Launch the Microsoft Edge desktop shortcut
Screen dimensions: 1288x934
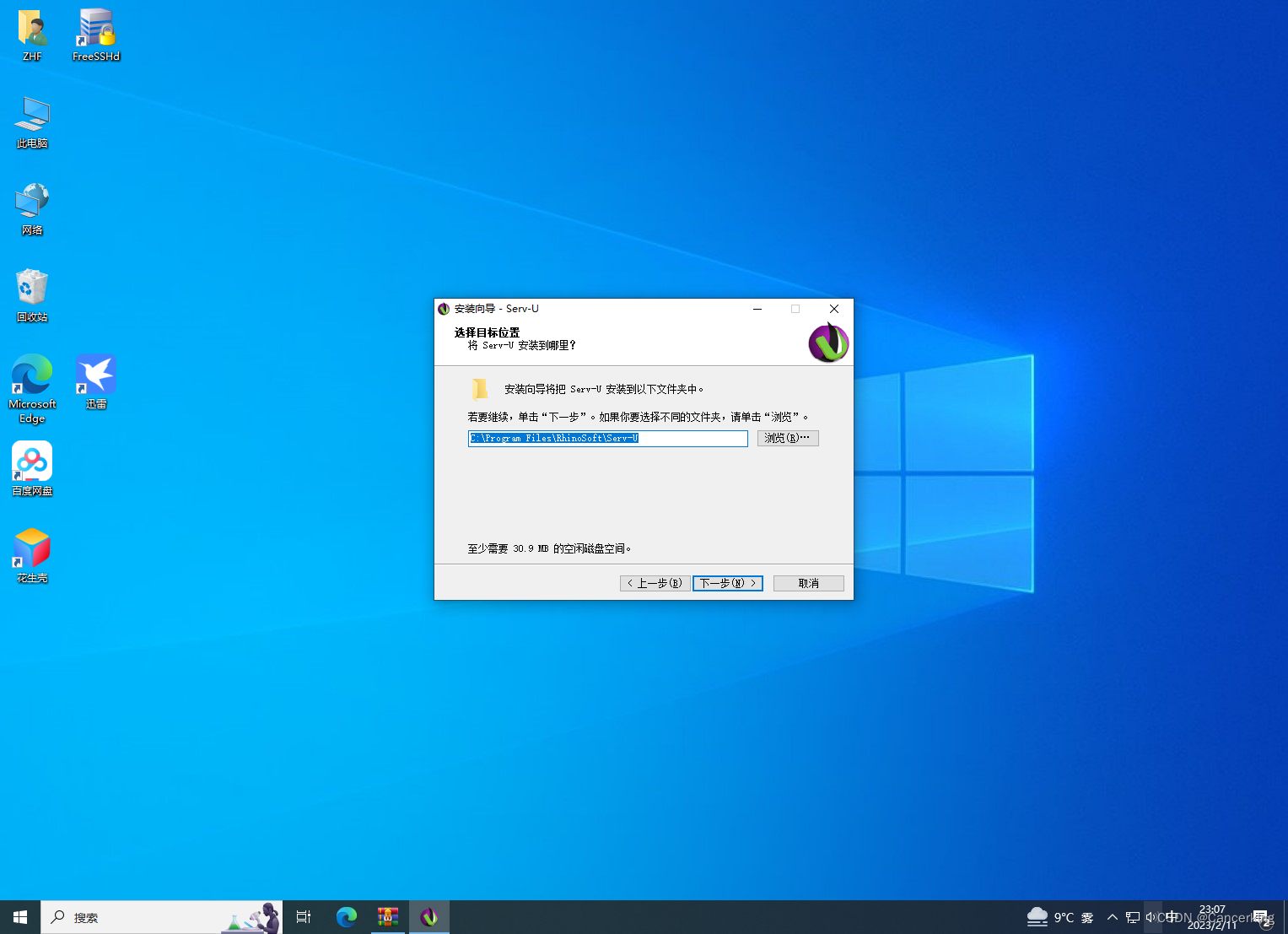(x=32, y=388)
